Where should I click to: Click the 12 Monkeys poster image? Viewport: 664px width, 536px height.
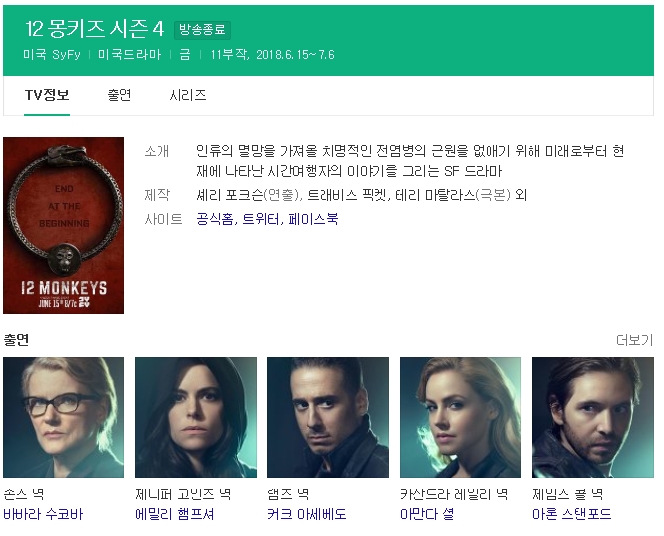click(x=64, y=225)
